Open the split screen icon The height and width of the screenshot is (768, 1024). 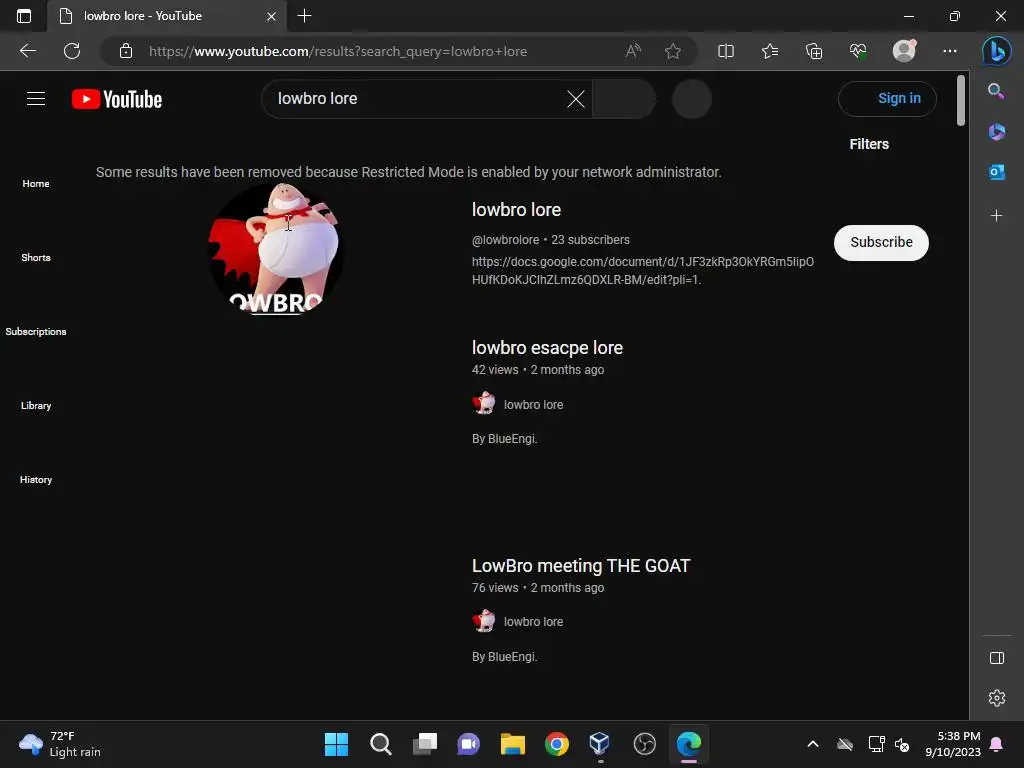(726, 51)
